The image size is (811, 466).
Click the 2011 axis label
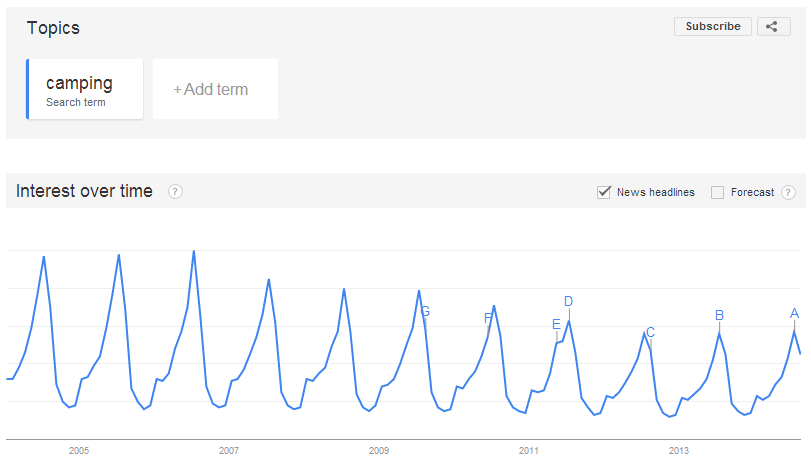[529, 450]
